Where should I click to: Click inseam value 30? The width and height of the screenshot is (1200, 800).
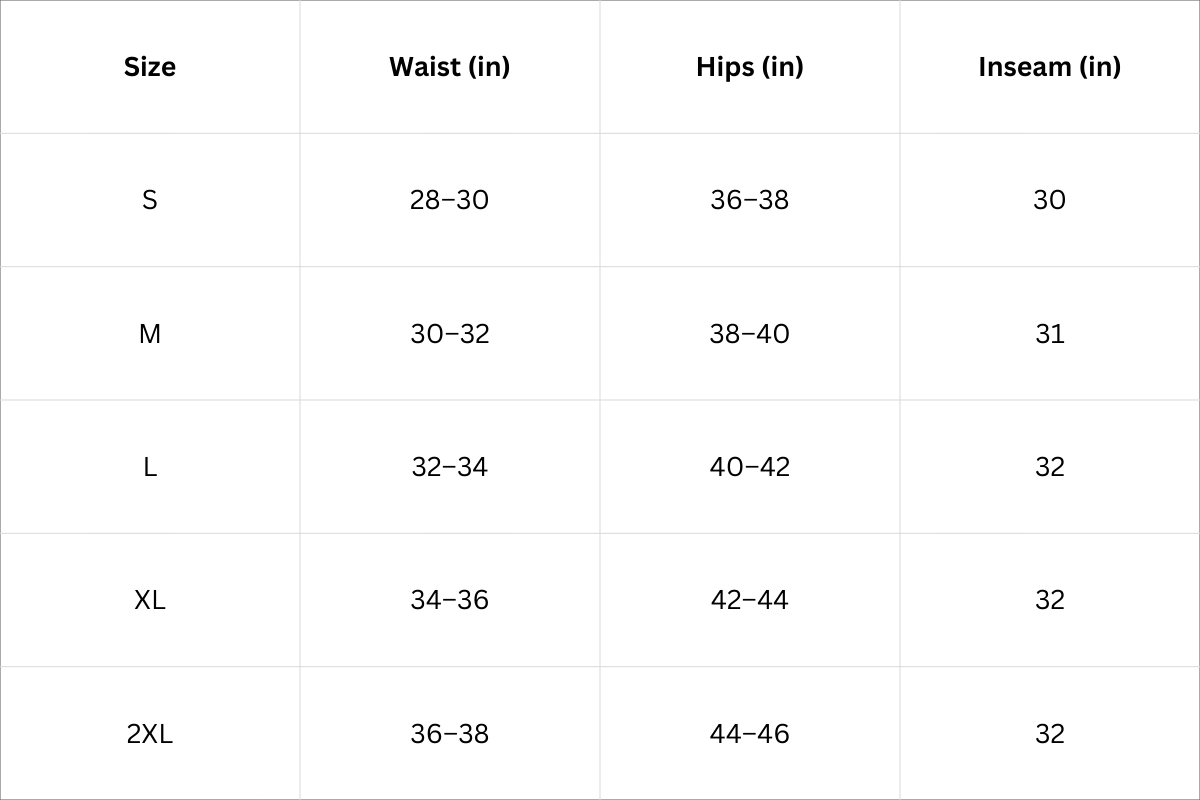[1049, 200]
